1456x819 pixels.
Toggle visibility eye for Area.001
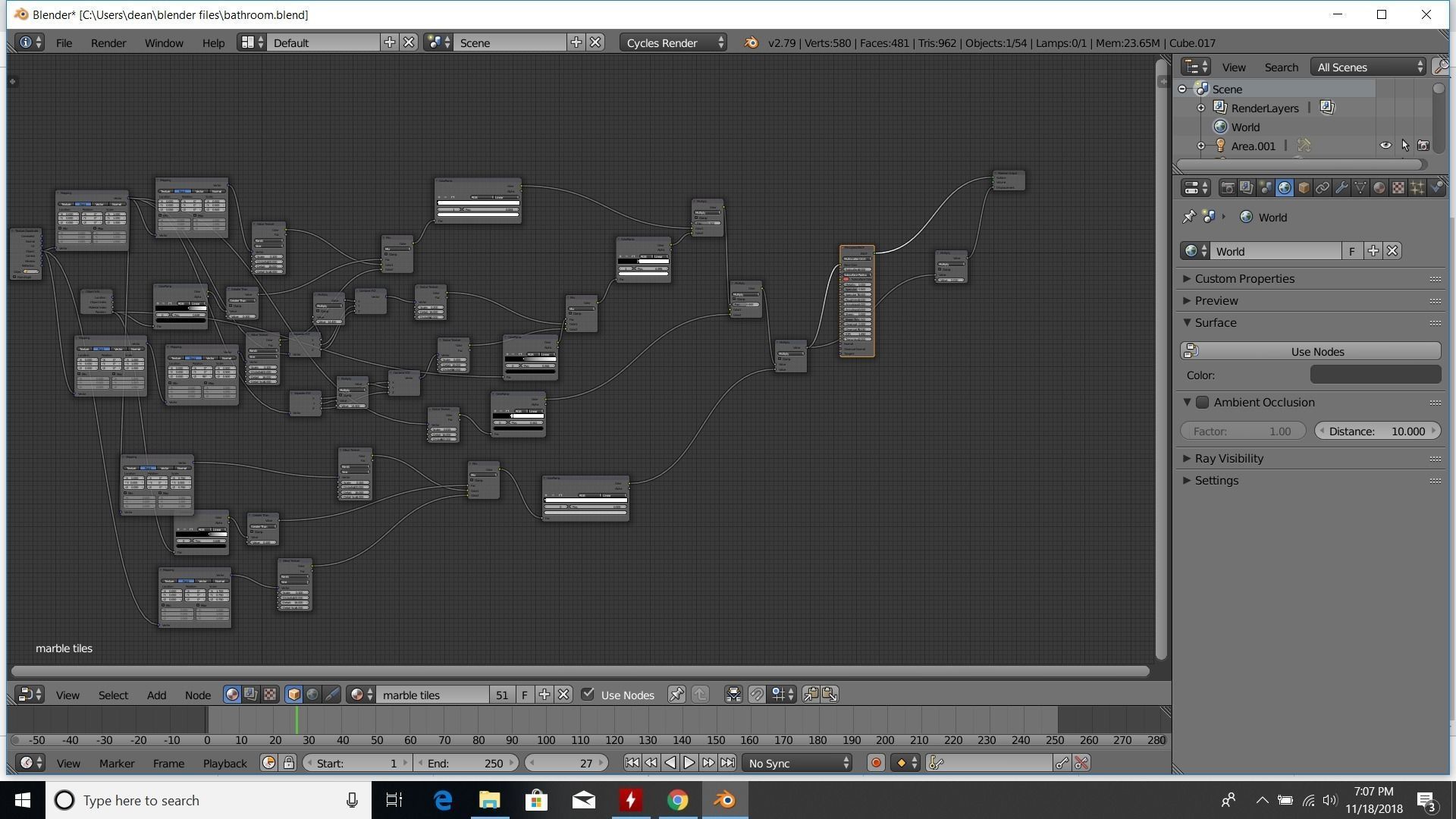(1385, 146)
